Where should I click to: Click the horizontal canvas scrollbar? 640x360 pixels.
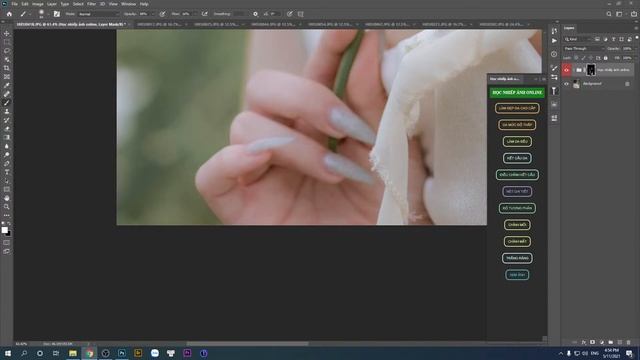(x=247, y=344)
